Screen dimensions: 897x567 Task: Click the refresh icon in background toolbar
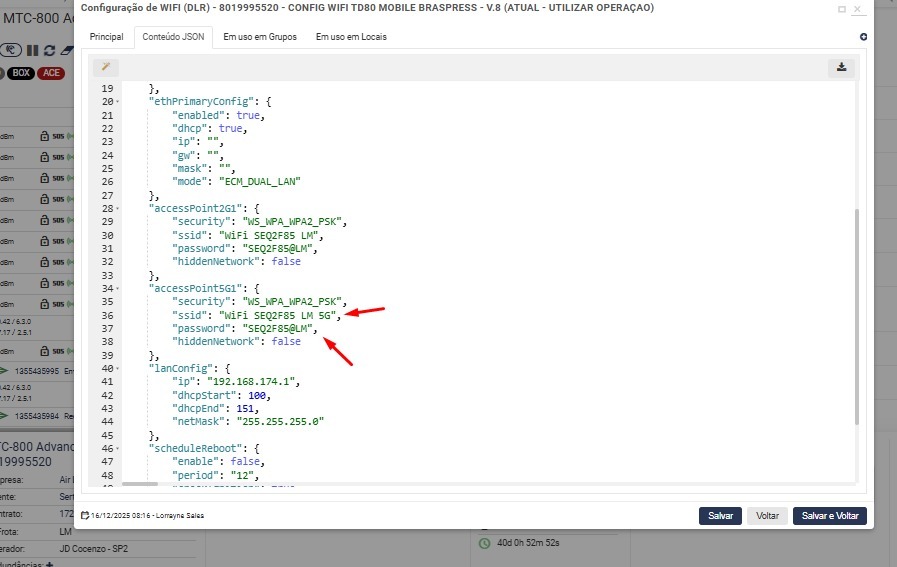click(51, 50)
